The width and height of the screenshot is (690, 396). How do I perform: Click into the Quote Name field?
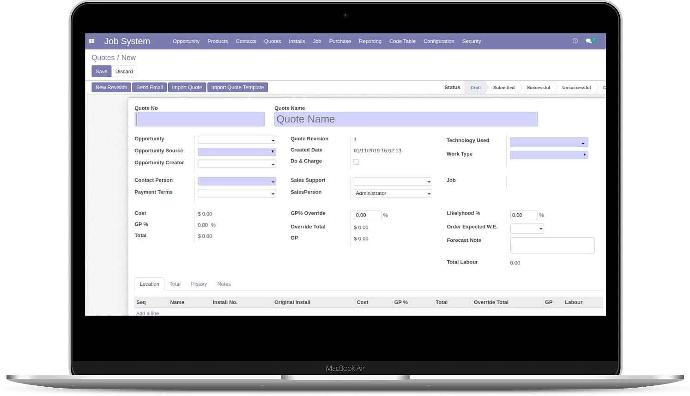coord(406,119)
